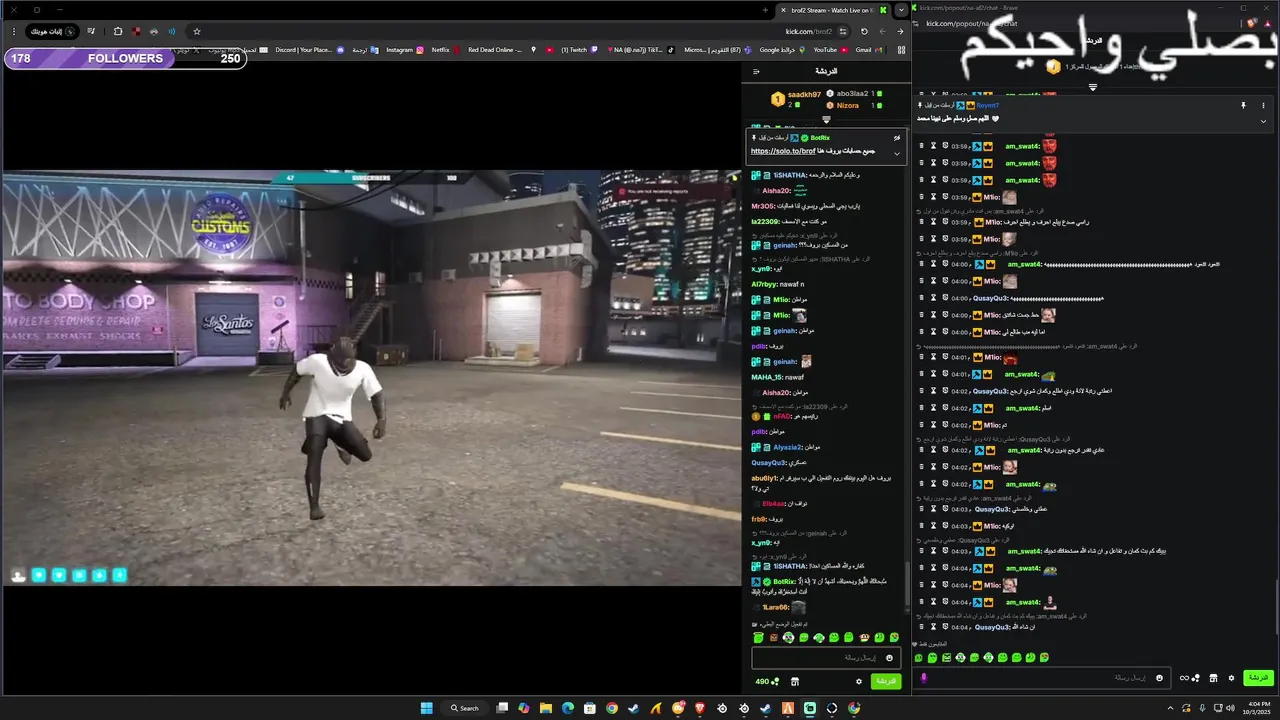
Task: Go forward using browser forward arrow
Action: 882,32
